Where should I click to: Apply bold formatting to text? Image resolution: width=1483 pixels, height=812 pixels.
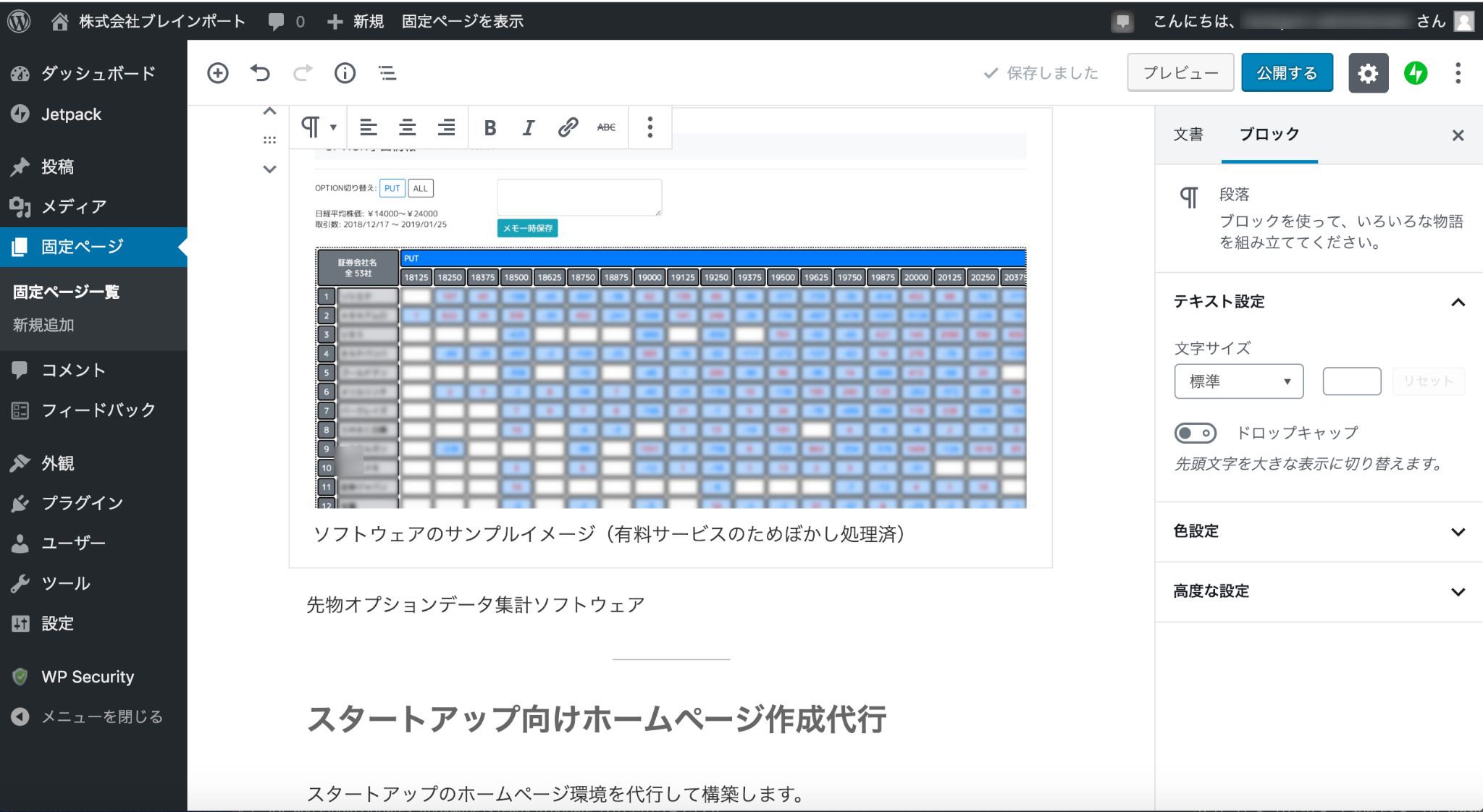point(490,128)
